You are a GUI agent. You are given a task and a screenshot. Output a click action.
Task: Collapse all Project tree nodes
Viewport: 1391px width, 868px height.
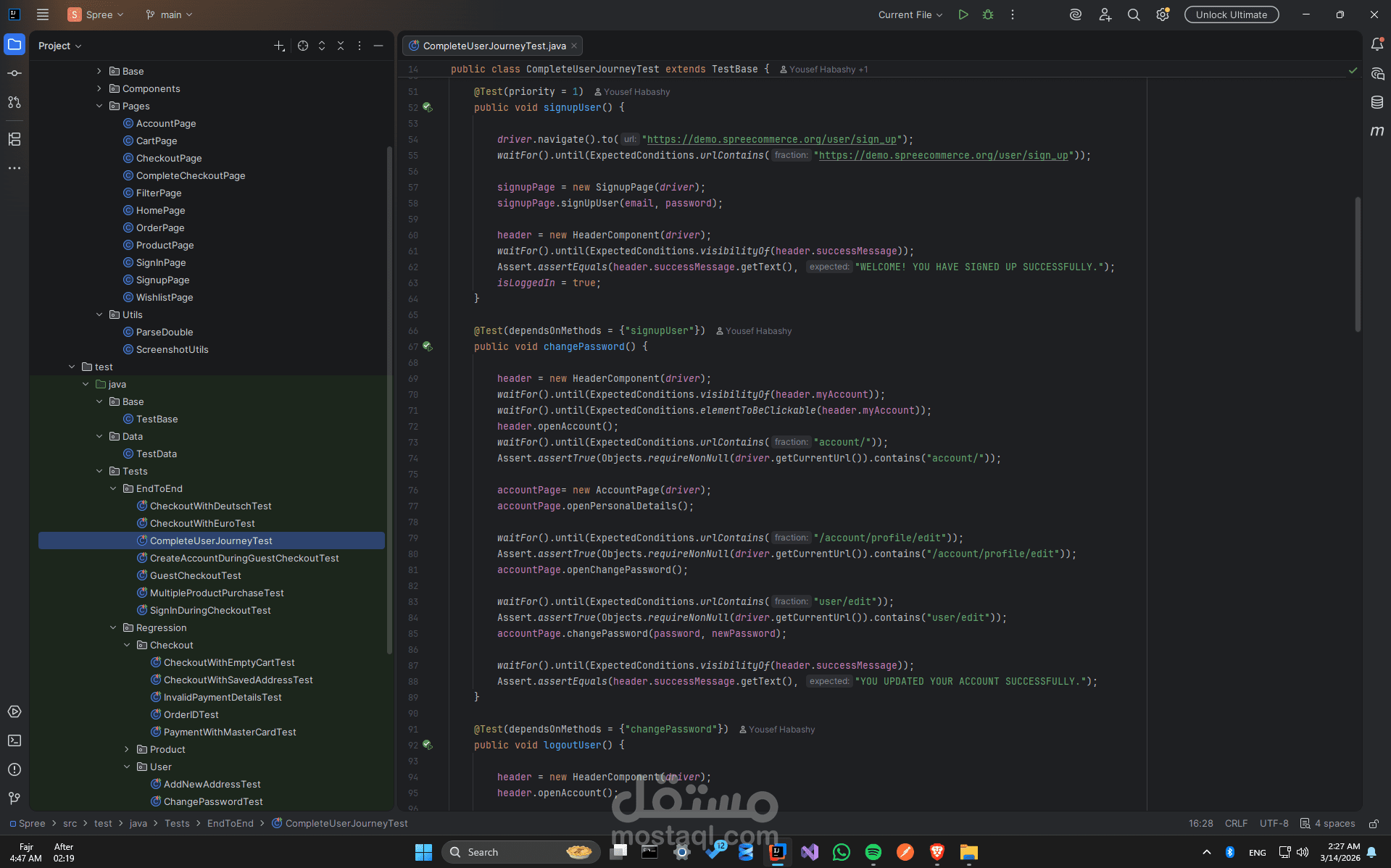tap(341, 46)
